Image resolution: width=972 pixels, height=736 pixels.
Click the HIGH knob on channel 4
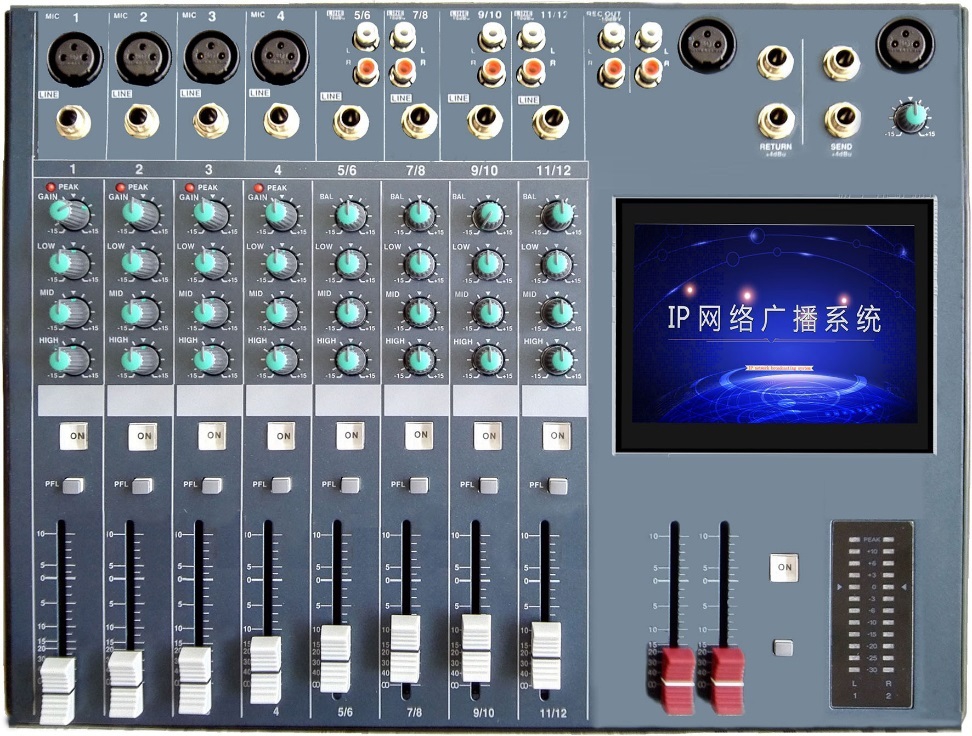pos(281,359)
